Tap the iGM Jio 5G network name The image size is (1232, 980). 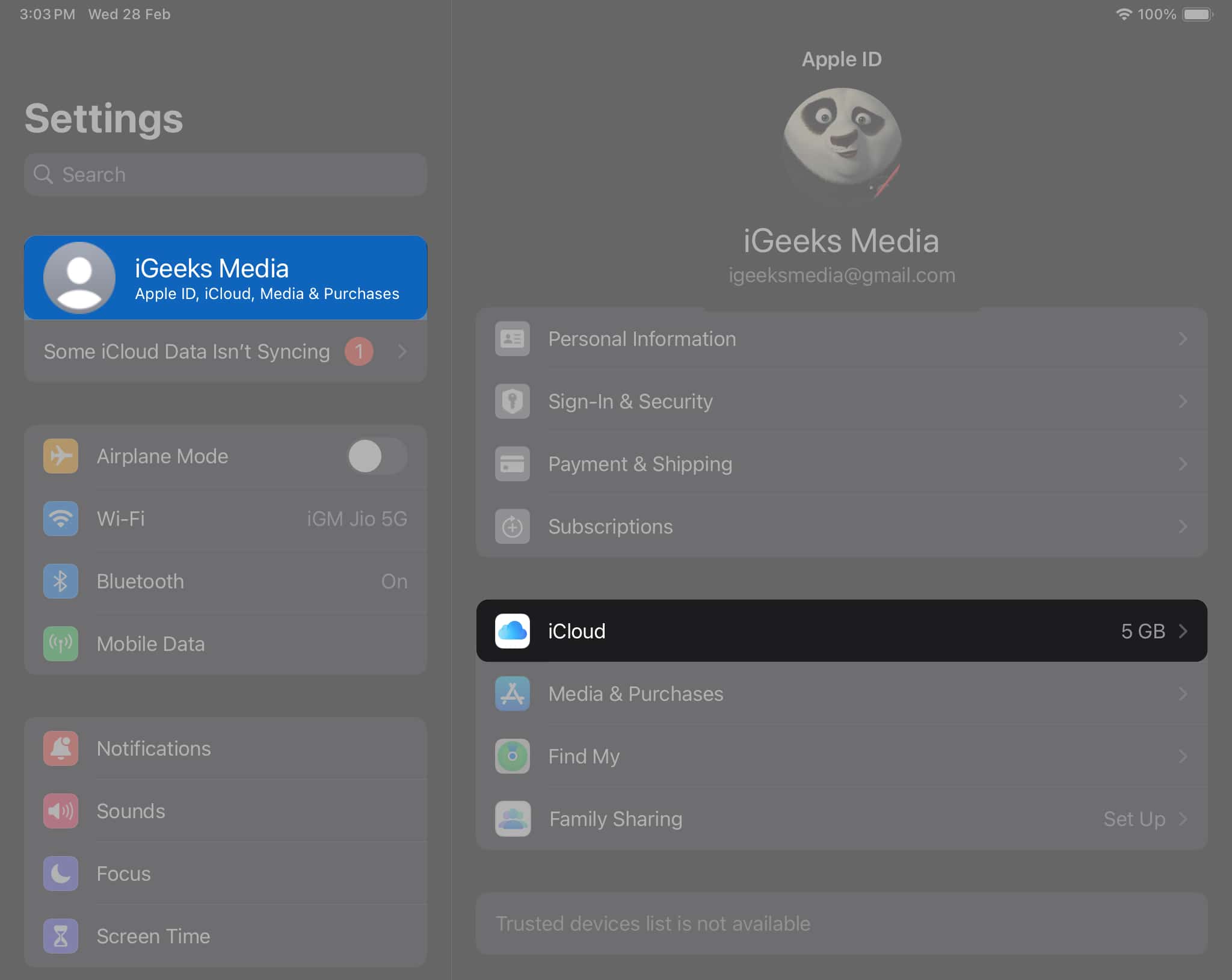click(x=357, y=519)
